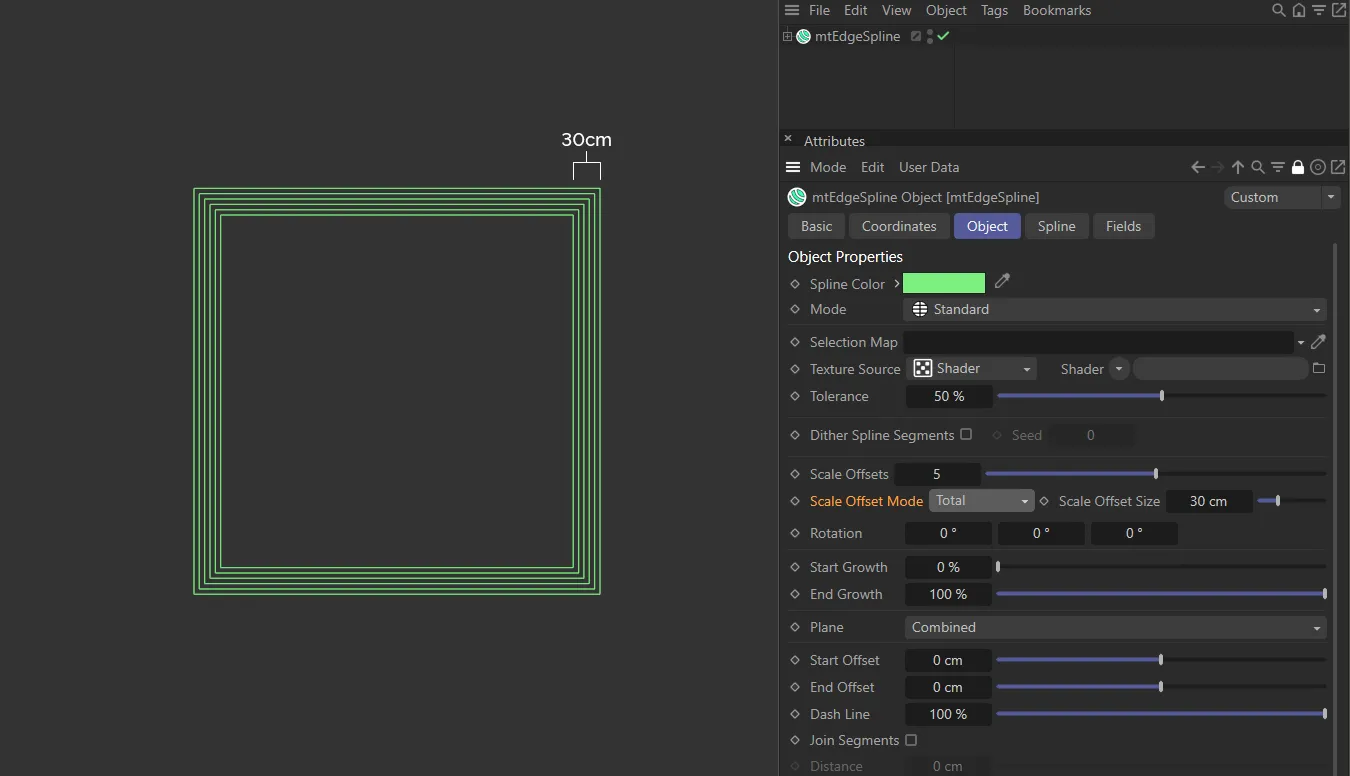Click the mtEdgeSpline object icon in Object Manager
Screen dimensions: 1350x776
pos(803,36)
